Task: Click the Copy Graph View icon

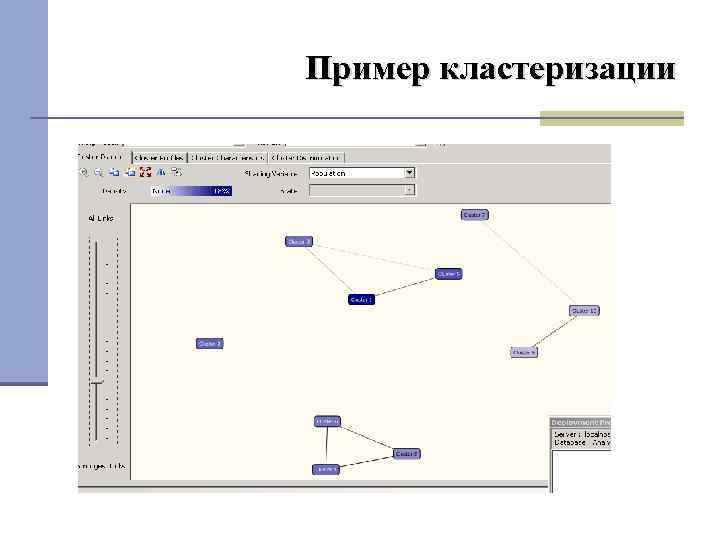Action: [x=114, y=172]
